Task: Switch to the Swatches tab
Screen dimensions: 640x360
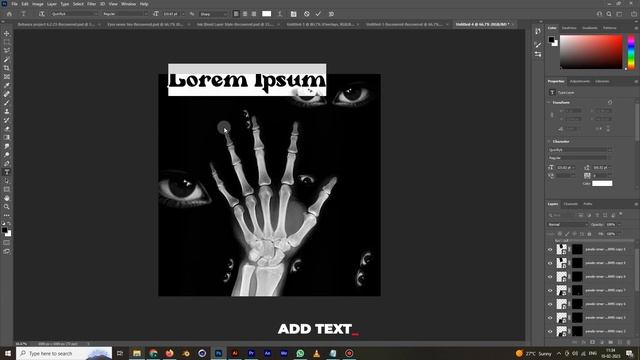Action: tap(569, 28)
